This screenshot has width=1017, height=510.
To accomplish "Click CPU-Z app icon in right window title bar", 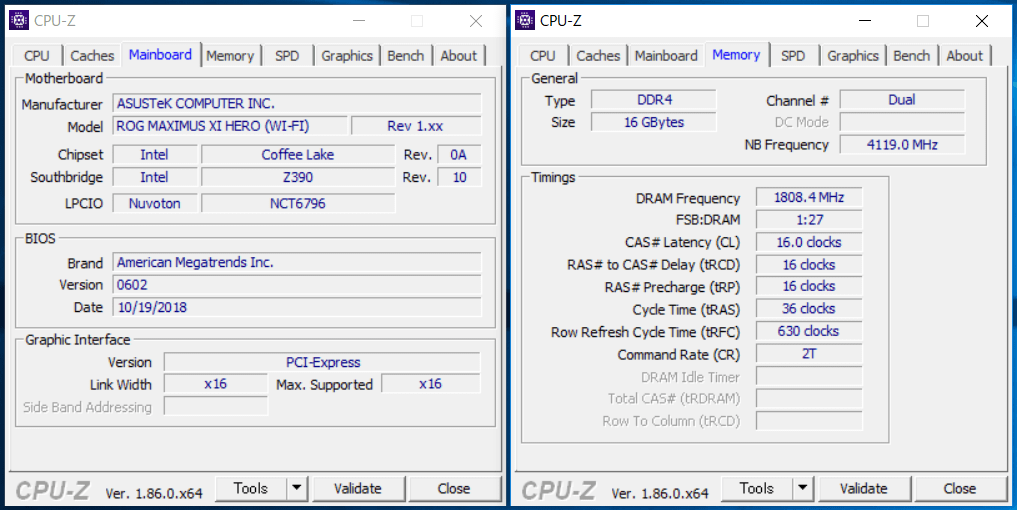I will point(525,20).
